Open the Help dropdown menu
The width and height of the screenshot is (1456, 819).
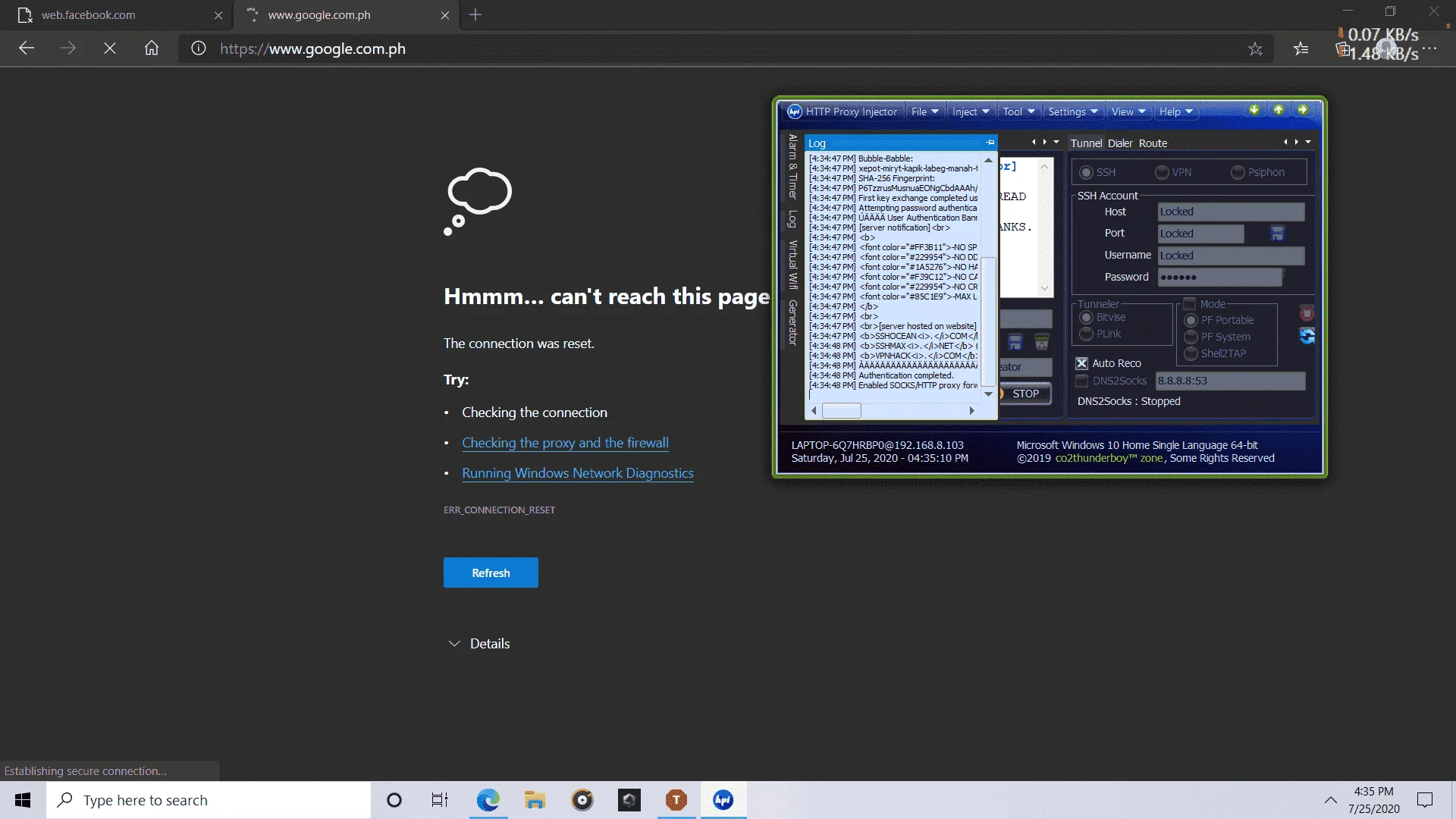click(1175, 111)
